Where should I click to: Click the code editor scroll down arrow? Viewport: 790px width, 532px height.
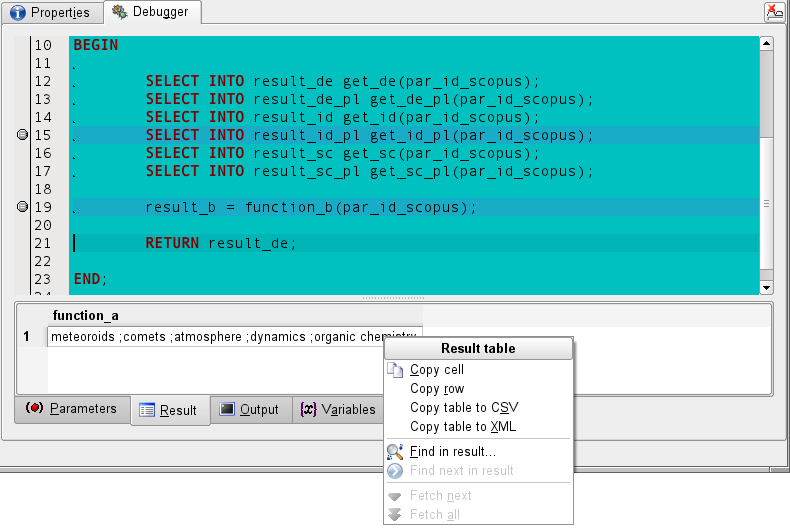point(766,287)
